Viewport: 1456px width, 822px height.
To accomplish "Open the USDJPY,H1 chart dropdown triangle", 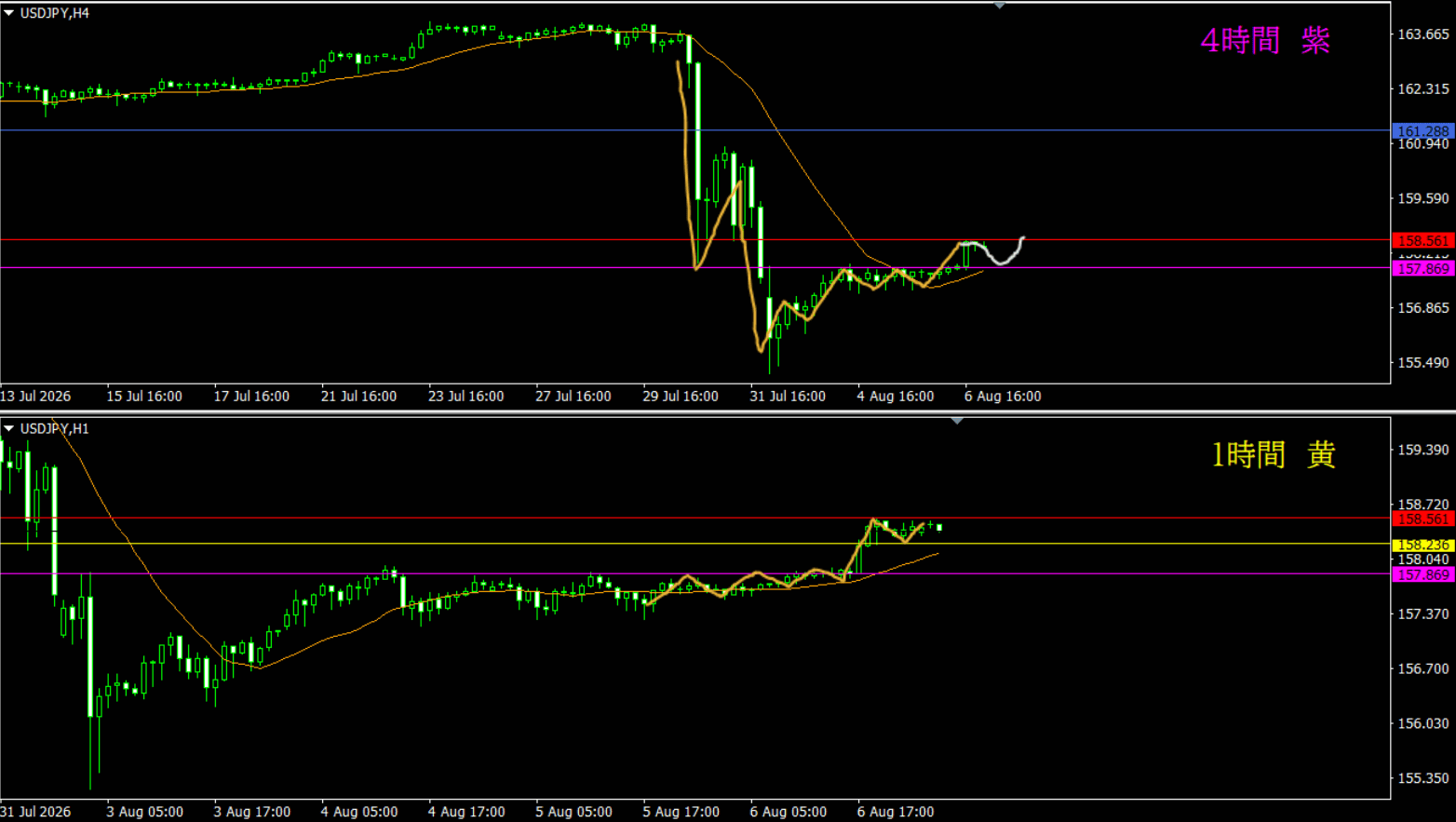I will (8, 428).
